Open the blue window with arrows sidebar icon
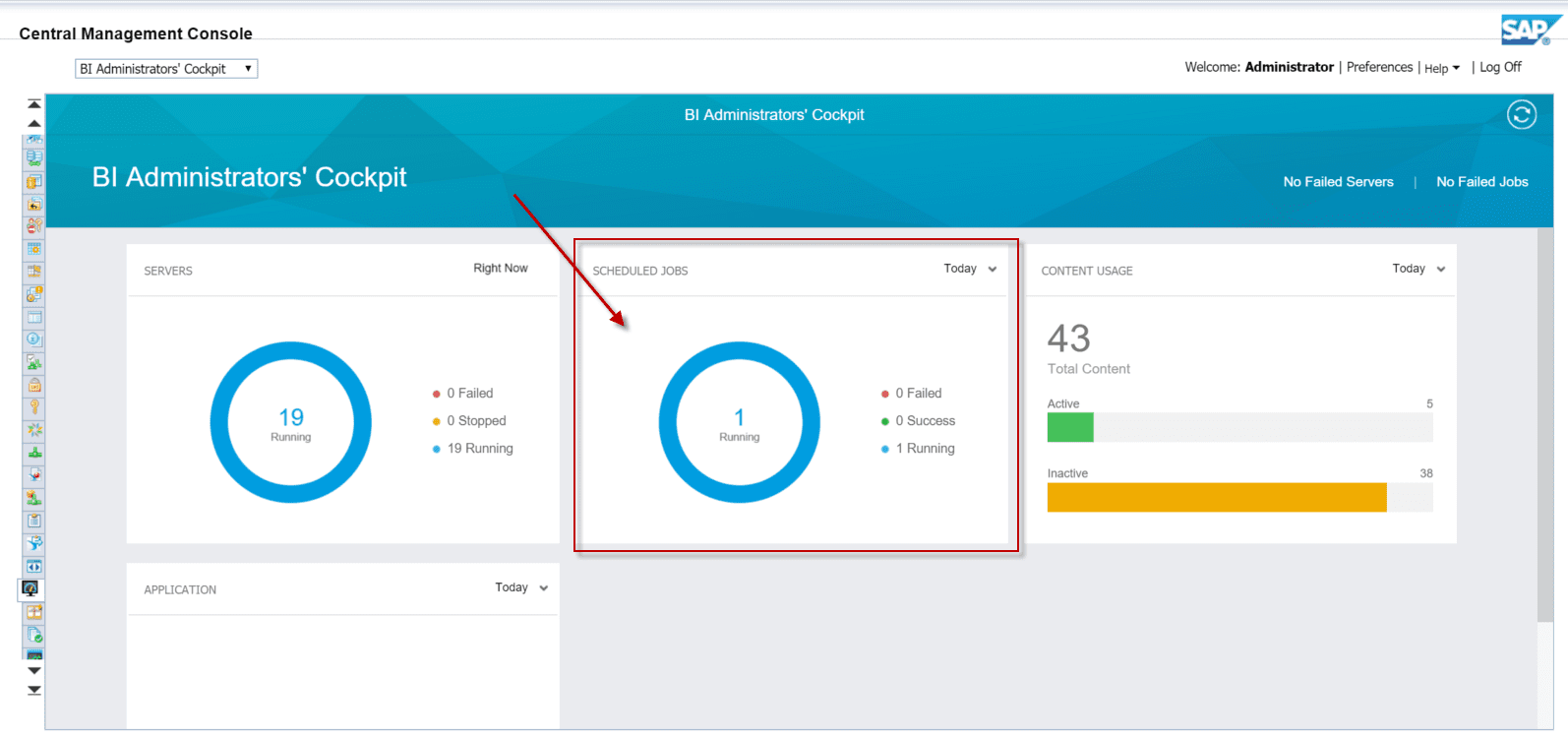Screen dimensions: 1568x738 coord(34,566)
